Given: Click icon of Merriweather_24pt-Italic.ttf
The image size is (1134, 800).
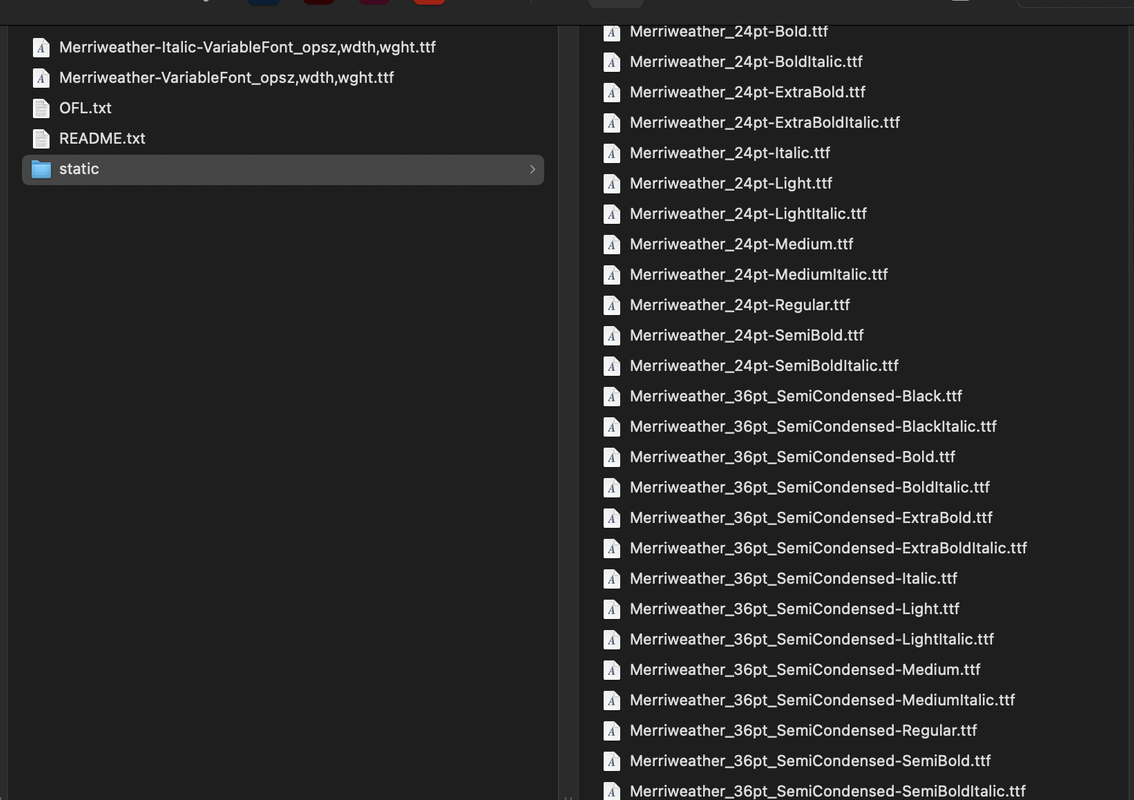Looking at the screenshot, I should [x=612, y=153].
